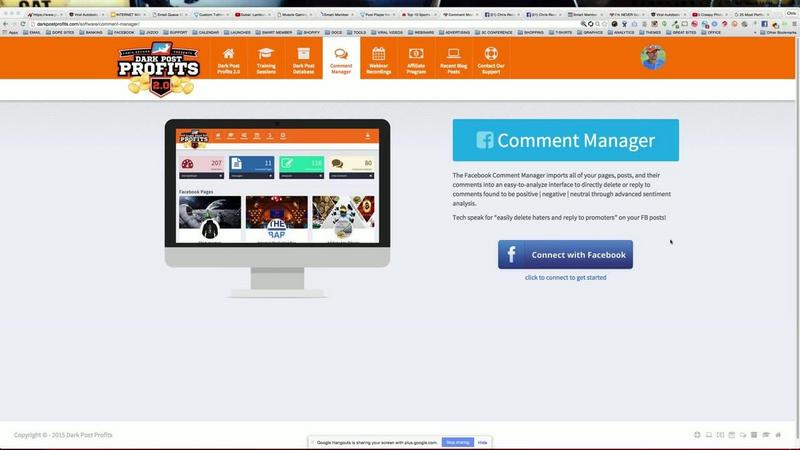Click footer lifebuoy support icon

[697, 435]
